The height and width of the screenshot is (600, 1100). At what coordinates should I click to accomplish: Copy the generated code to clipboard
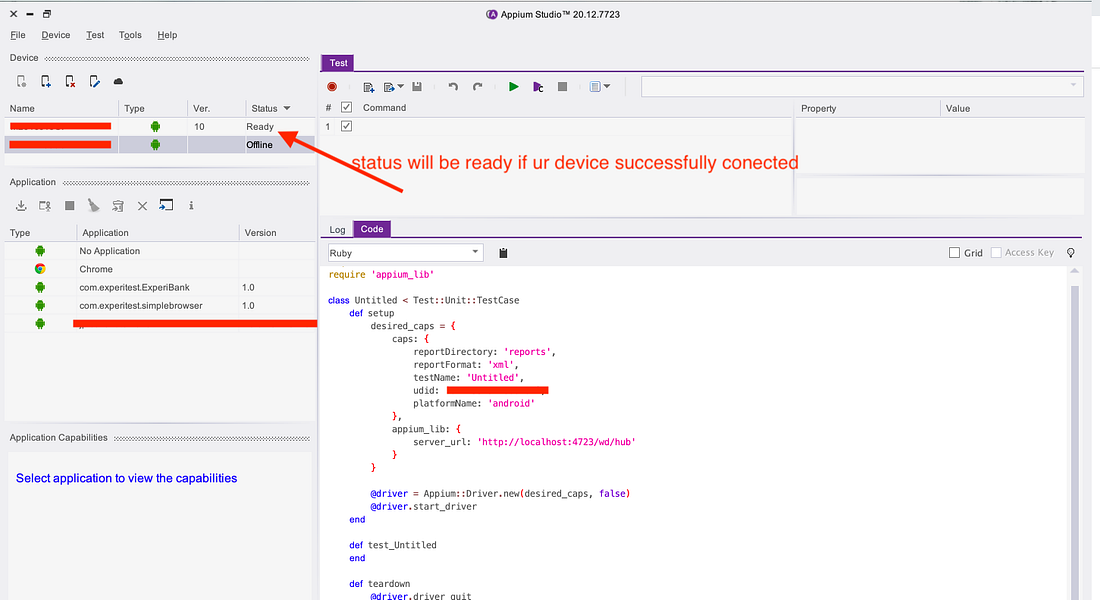pyautogui.click(x=503, y=252)
